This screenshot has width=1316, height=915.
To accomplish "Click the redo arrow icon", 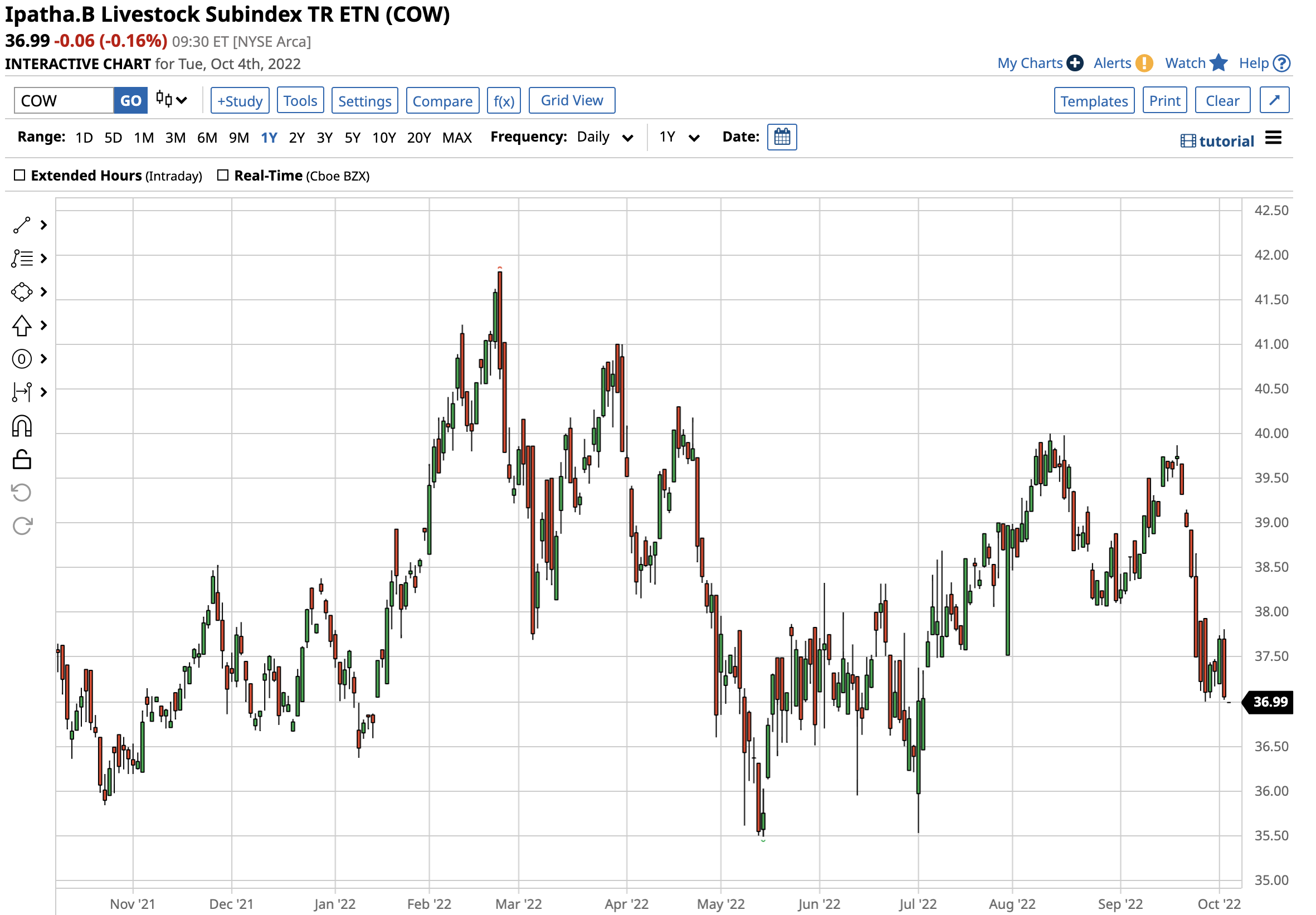I will click(x=22, y=525).
